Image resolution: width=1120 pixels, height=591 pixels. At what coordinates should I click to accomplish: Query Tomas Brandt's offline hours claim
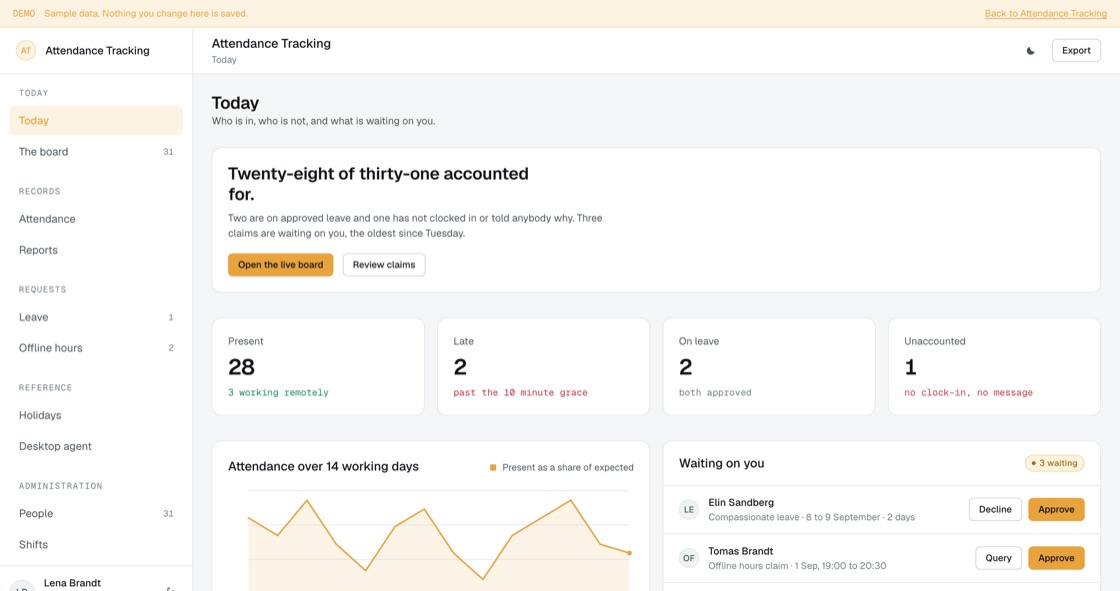(998, 558)
